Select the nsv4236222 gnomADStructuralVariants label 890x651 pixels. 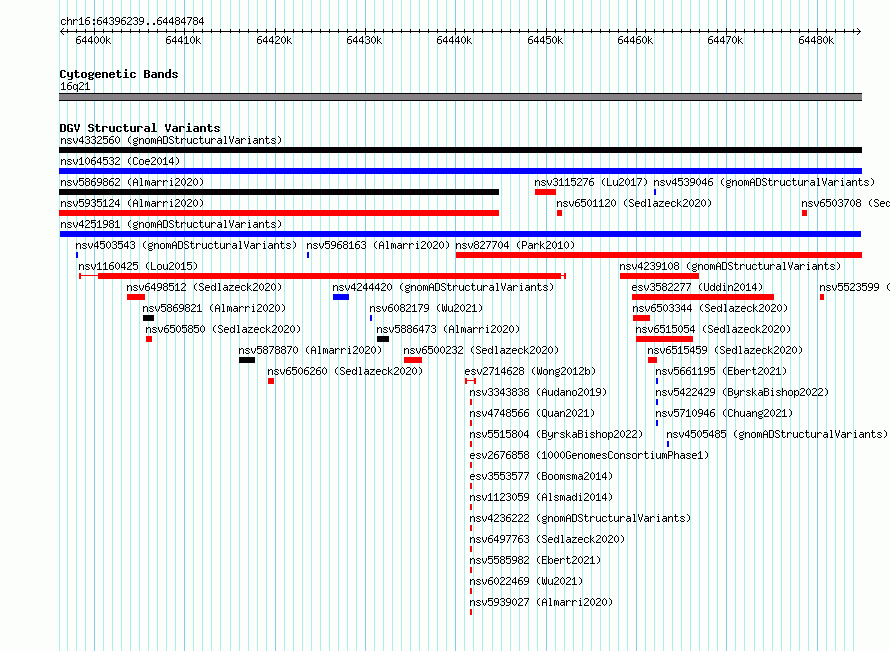(580, 518)
